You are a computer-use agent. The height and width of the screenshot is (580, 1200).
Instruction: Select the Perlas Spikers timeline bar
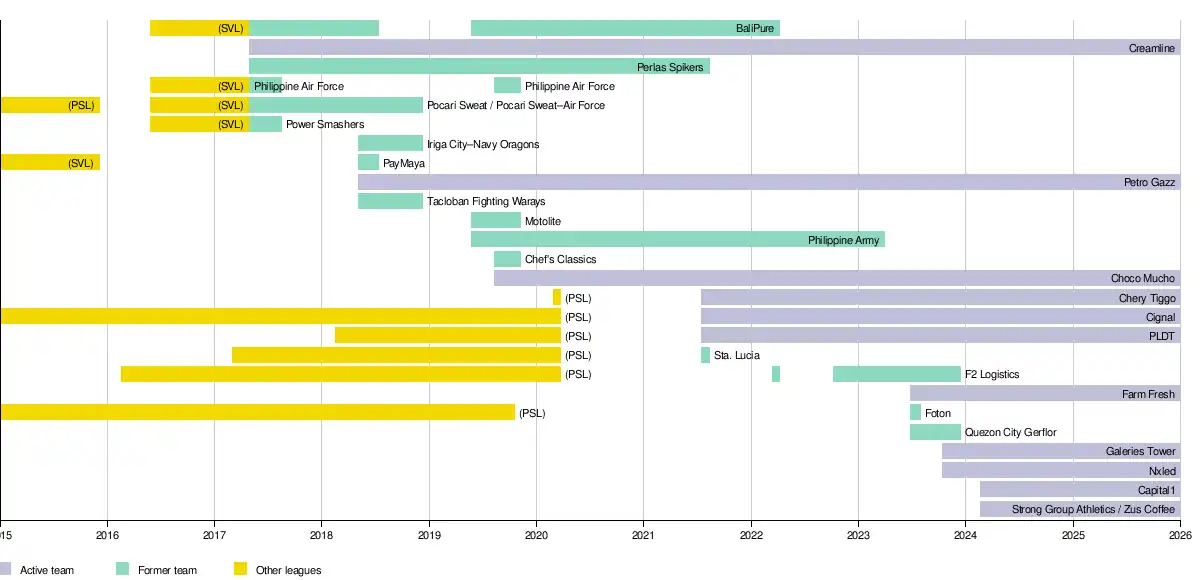click(479, 67)
